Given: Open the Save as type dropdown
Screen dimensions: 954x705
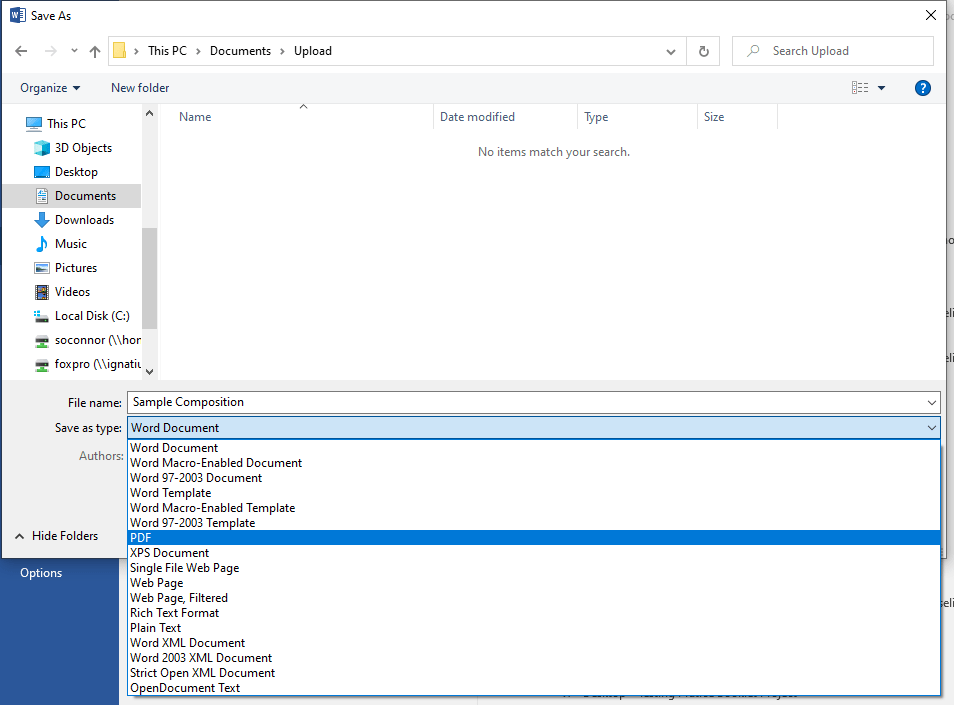Looking at the screenshot, I should click(931, 427).
